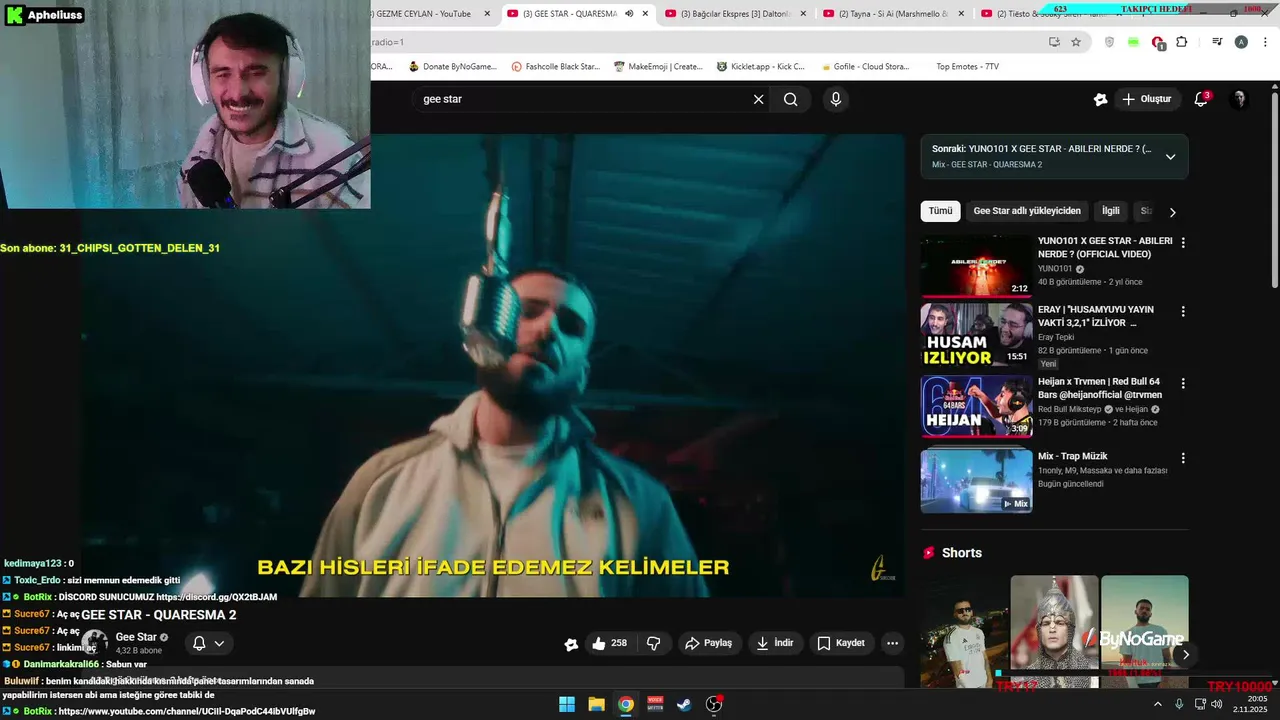Click the green extension icon in toolbar
This screenshot has height=720, width=1280.
1133,42
